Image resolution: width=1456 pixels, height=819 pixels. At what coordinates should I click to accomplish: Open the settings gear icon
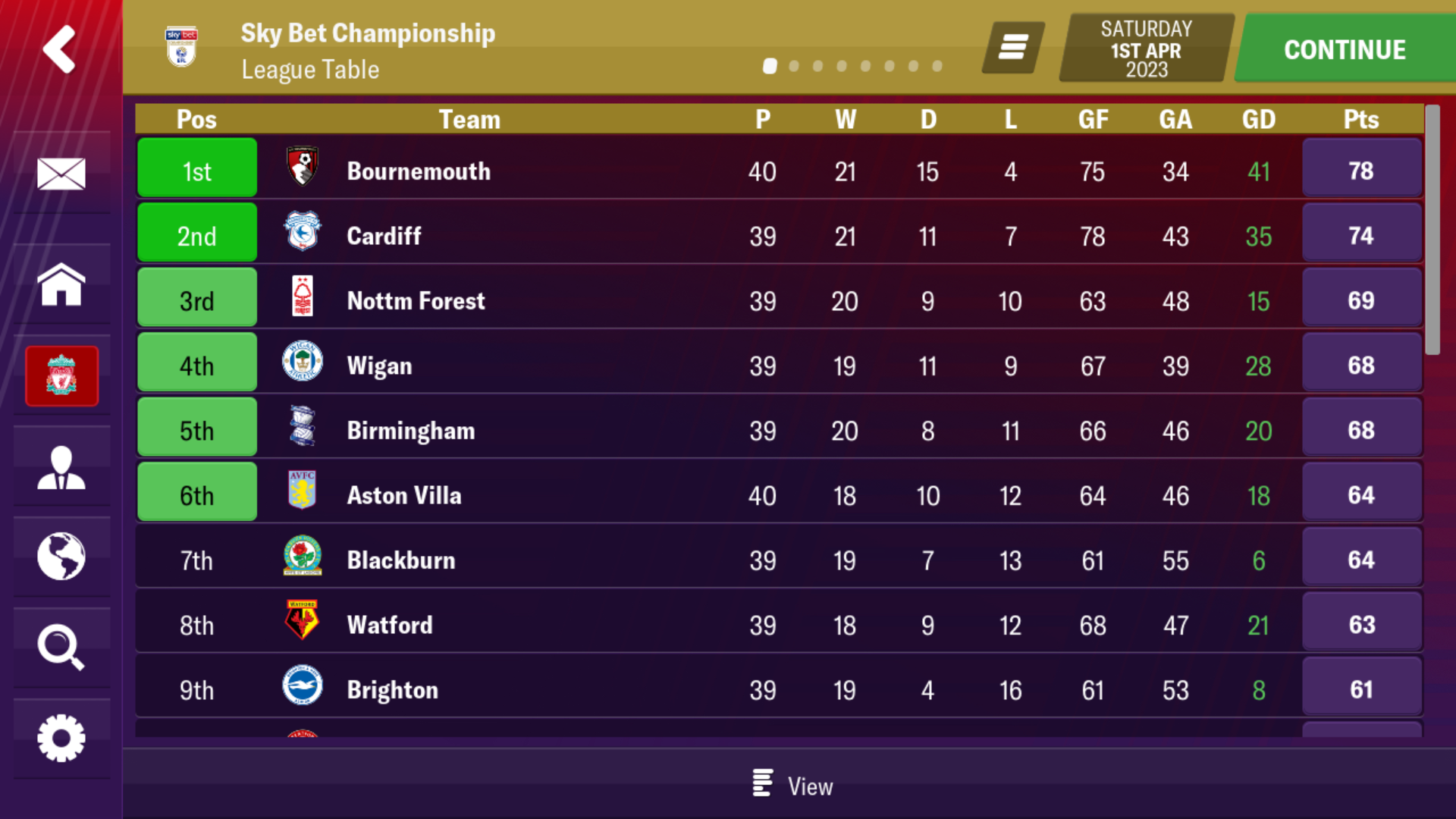[x=61, y=738]
